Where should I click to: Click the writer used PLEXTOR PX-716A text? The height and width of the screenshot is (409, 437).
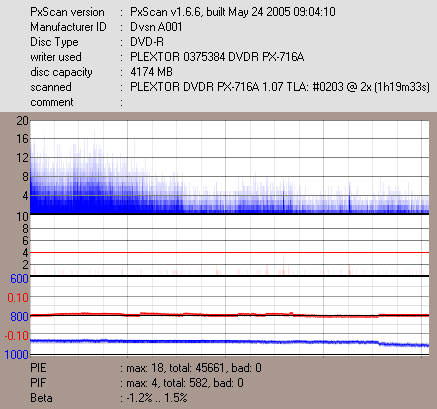[x=217, y=57]
